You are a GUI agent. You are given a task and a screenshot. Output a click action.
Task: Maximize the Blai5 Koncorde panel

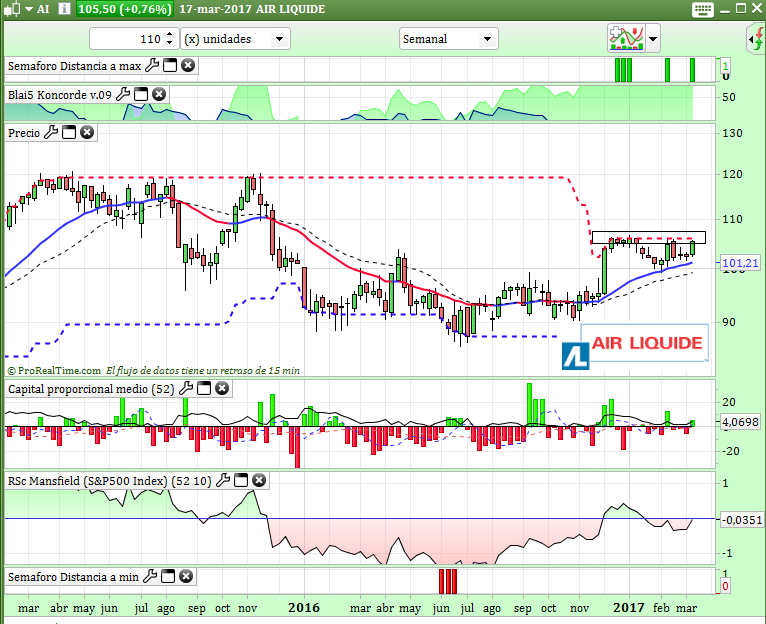click(x=141, y=94)
